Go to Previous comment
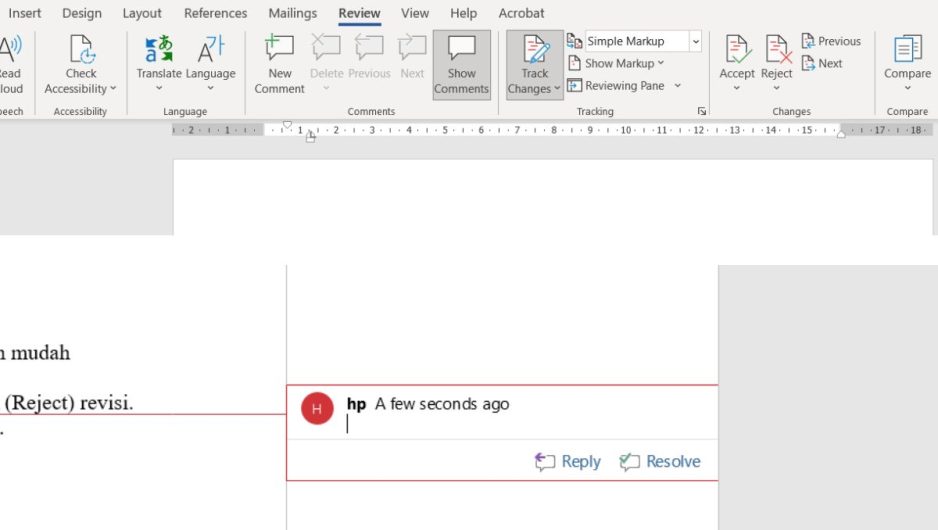 click(369, 57)
